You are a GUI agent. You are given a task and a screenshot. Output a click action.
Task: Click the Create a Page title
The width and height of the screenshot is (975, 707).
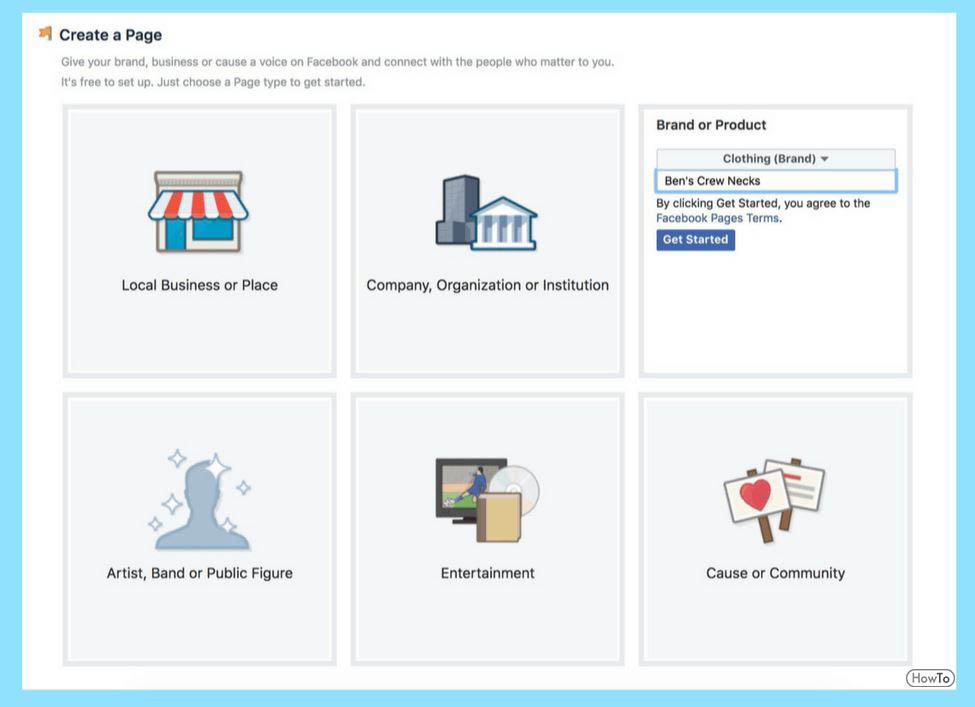(x=111, y=35)
